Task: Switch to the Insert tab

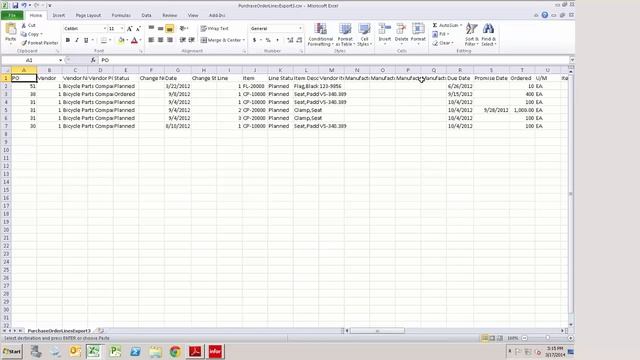Action: coord(59,16)
